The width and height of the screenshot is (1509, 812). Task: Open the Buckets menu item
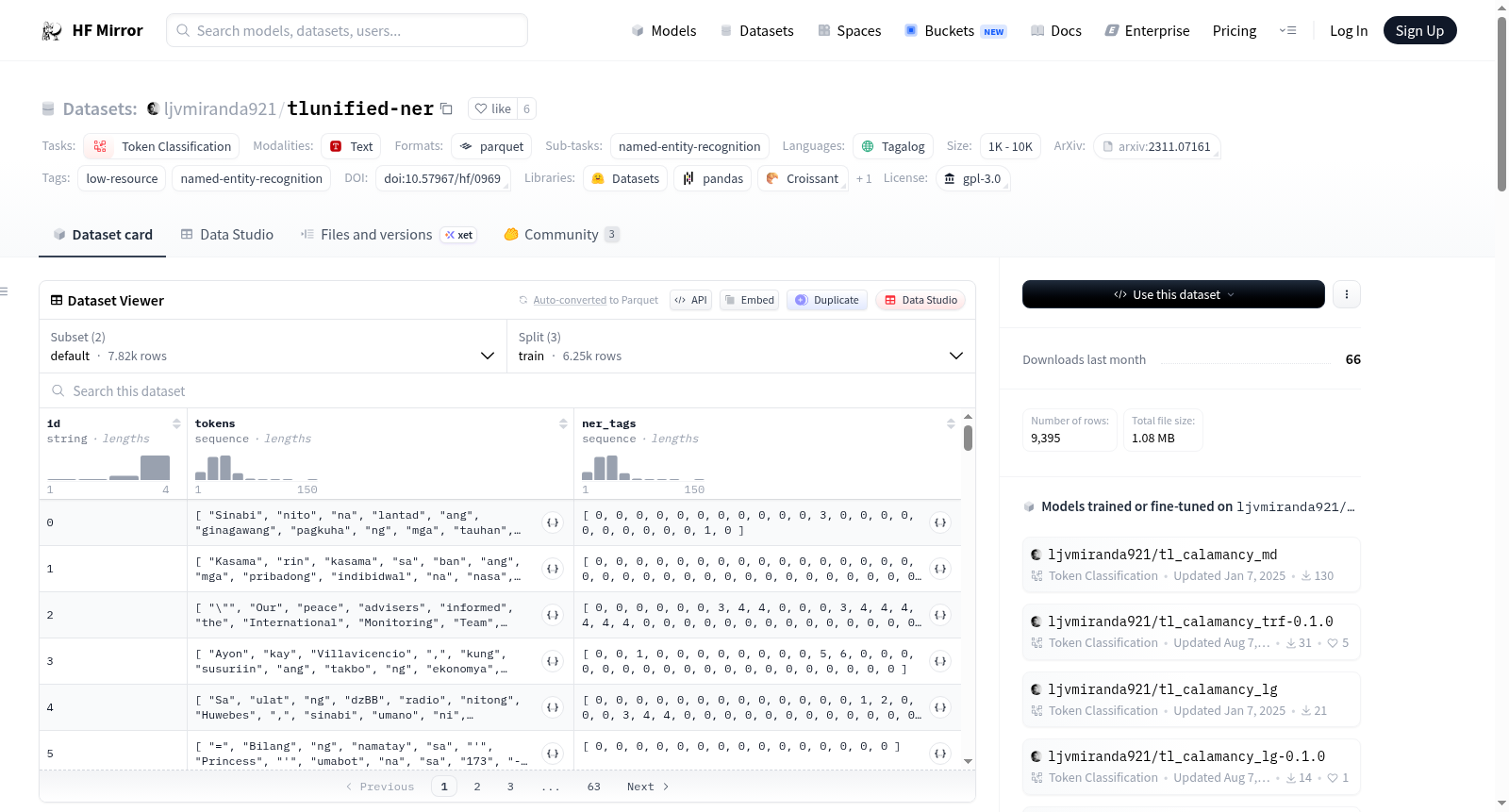[x=955, y=31]
